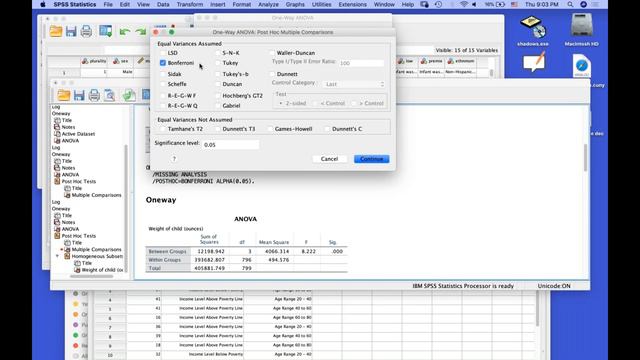Open Graphs menu
This screenshot has height=360, width=640.
295,4
